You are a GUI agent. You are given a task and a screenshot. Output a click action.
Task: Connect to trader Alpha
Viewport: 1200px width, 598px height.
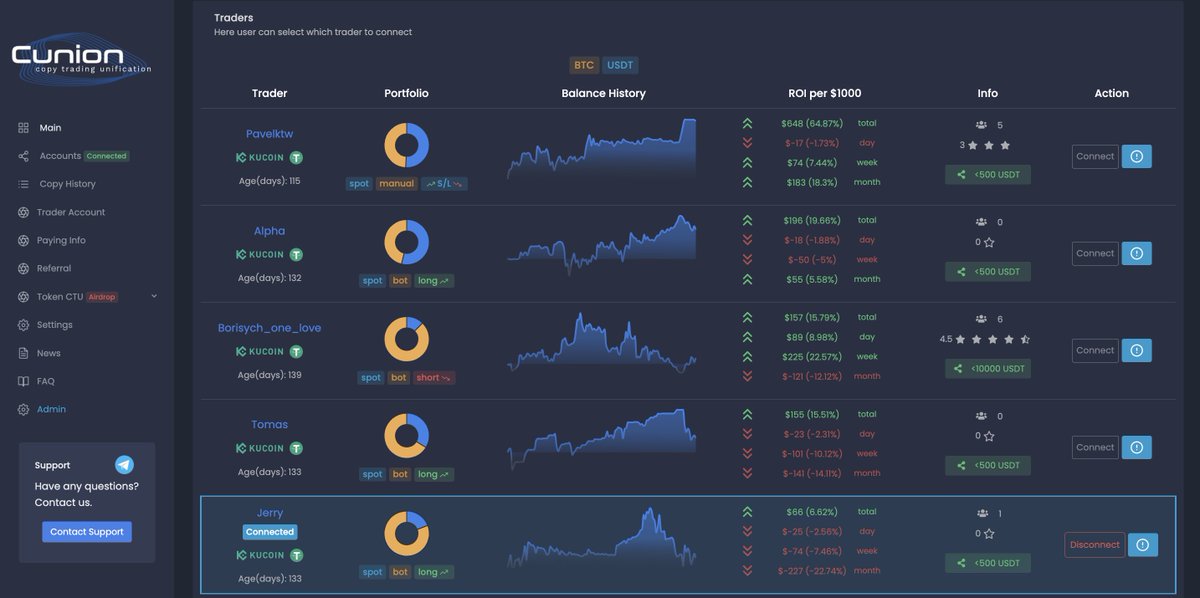pos(1095,253)
